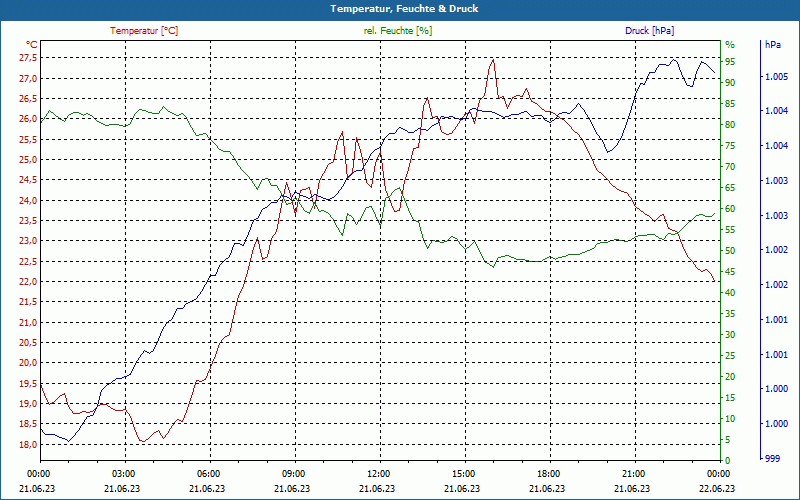Select the green "rel. Feuchte [%]" legend label
Image resolution: width=800 pixels, height=500 pixels.
397,31
